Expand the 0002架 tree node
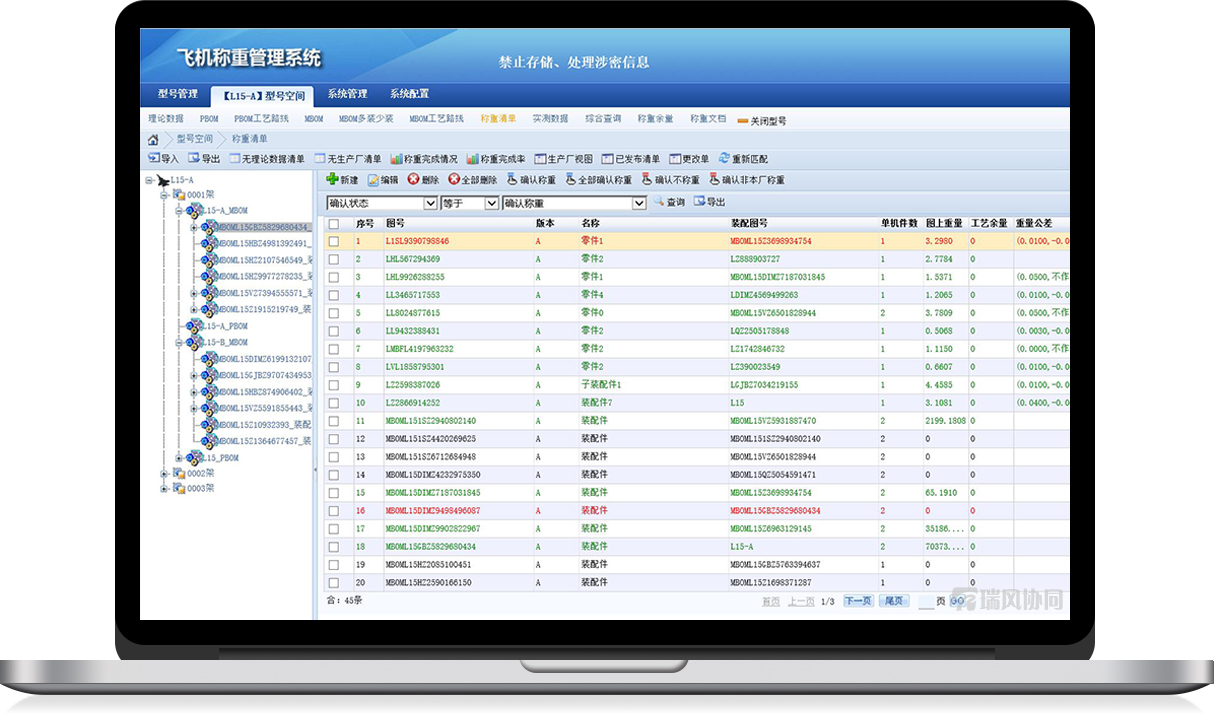Image resolution: width=1214 pixels, height=714 pixels. [164, 473]
